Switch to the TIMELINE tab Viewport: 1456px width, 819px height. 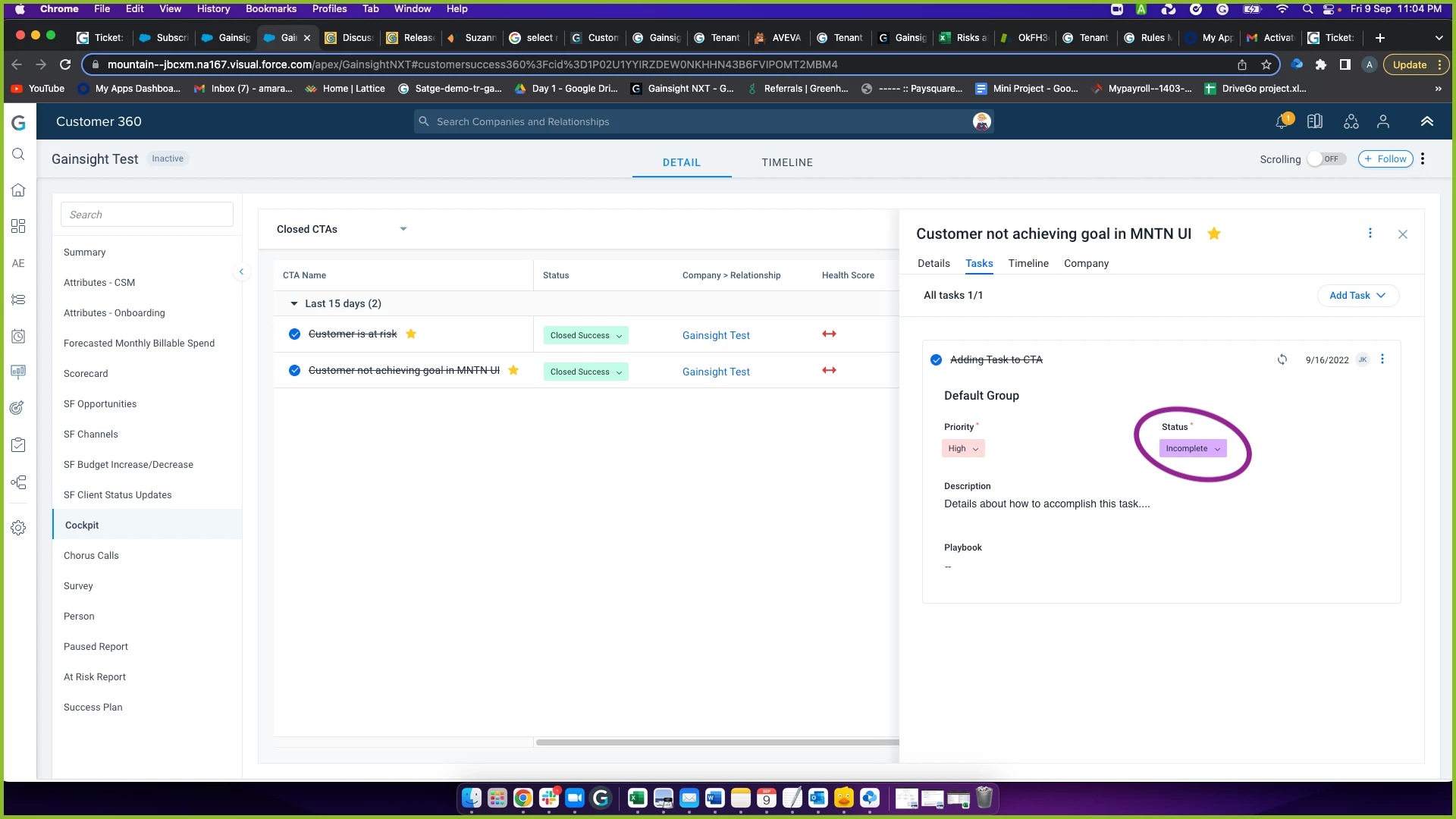[x=787, y=162]
